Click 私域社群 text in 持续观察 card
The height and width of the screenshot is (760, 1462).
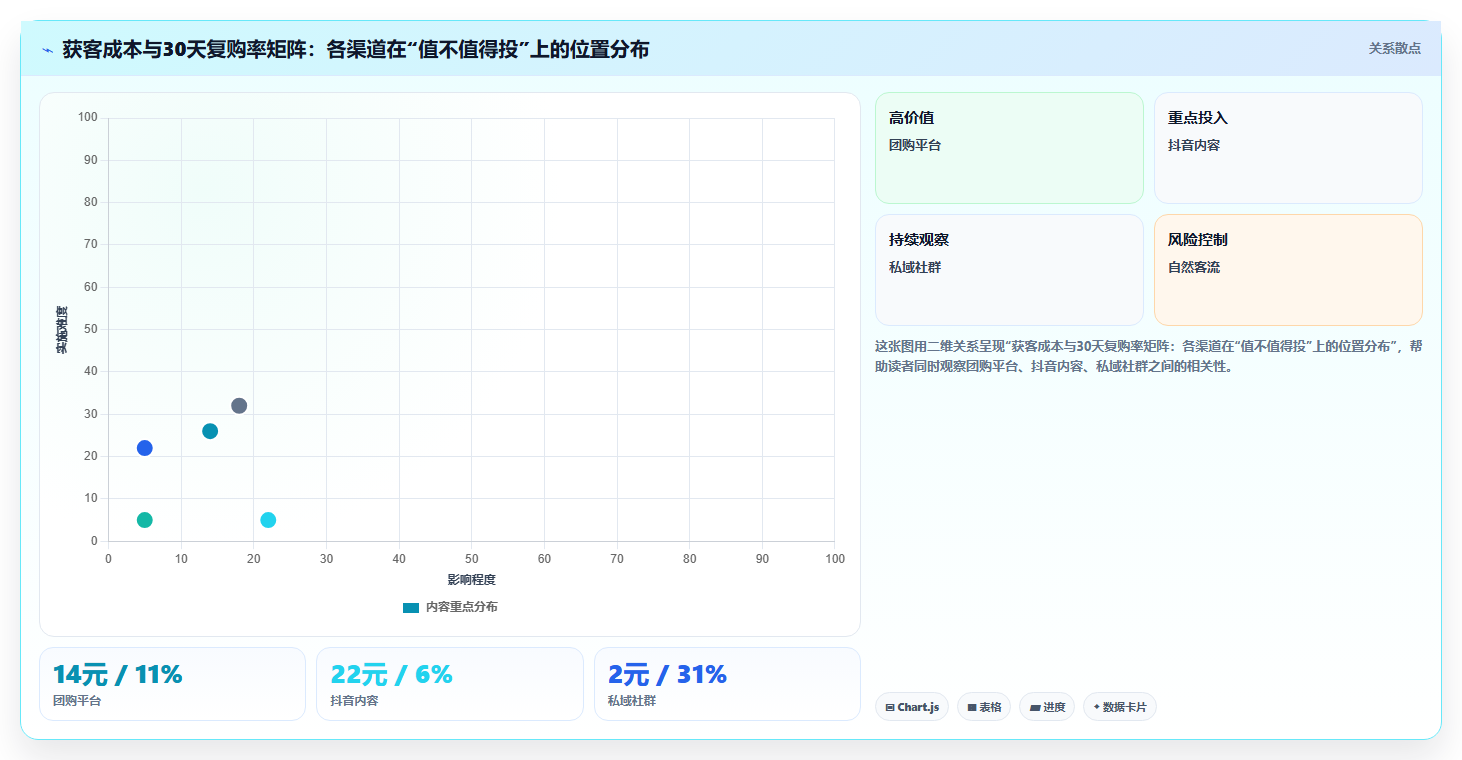[x=915, y=267]
